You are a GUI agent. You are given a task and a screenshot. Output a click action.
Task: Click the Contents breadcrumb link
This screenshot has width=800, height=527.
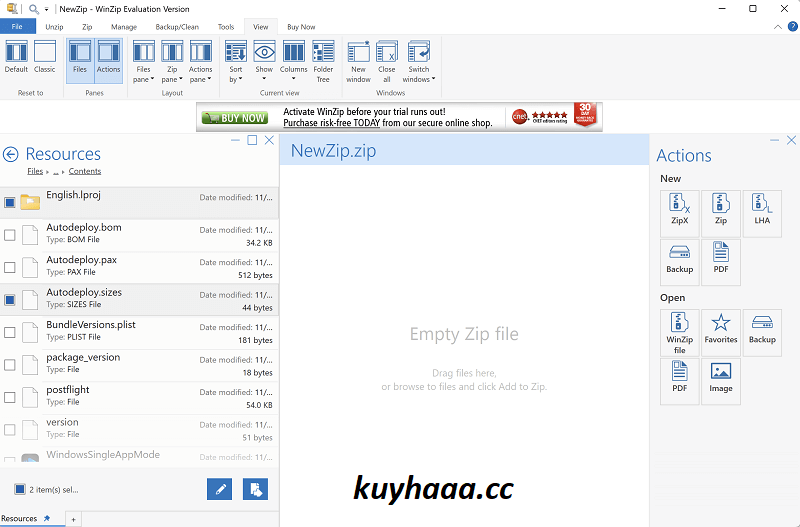(x=85, y=171)
